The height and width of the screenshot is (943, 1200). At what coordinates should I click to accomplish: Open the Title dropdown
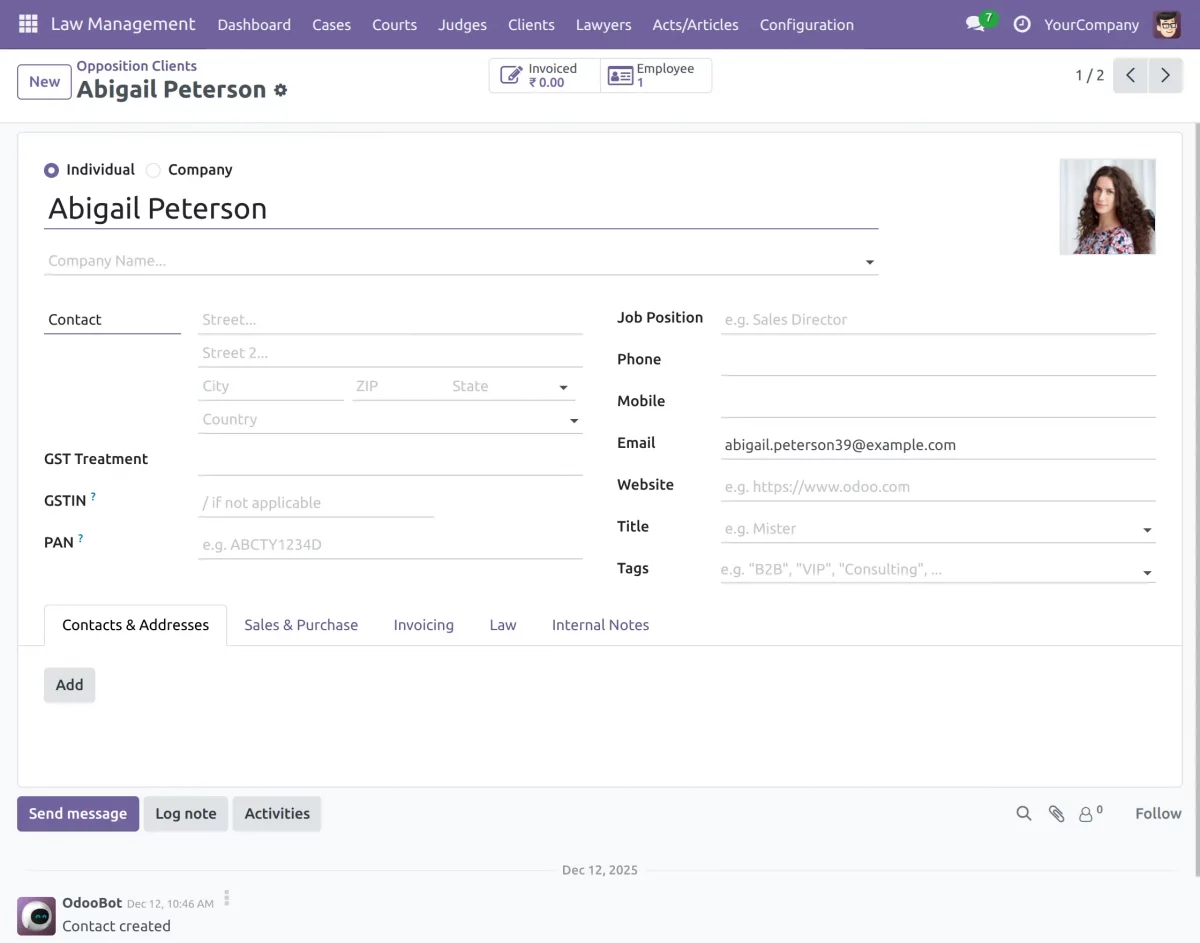[x=1146, y=529]
